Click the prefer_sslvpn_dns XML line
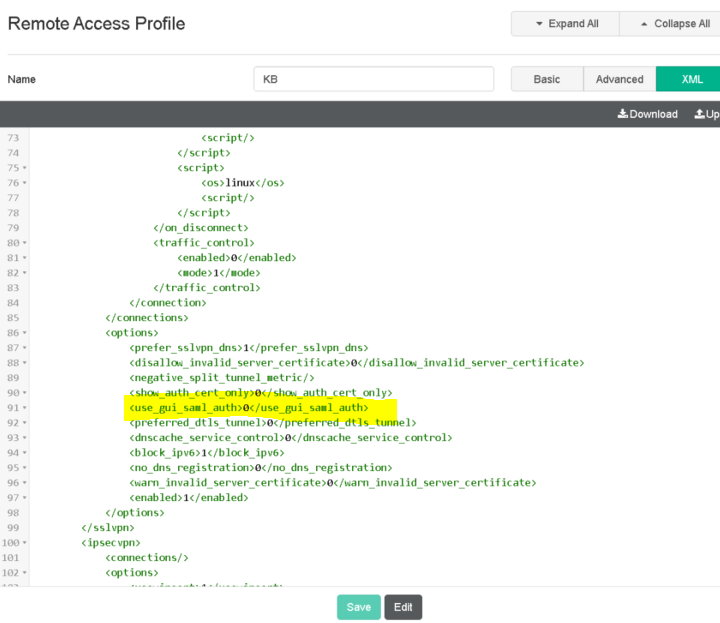720x623 pixels. [248, 348]
